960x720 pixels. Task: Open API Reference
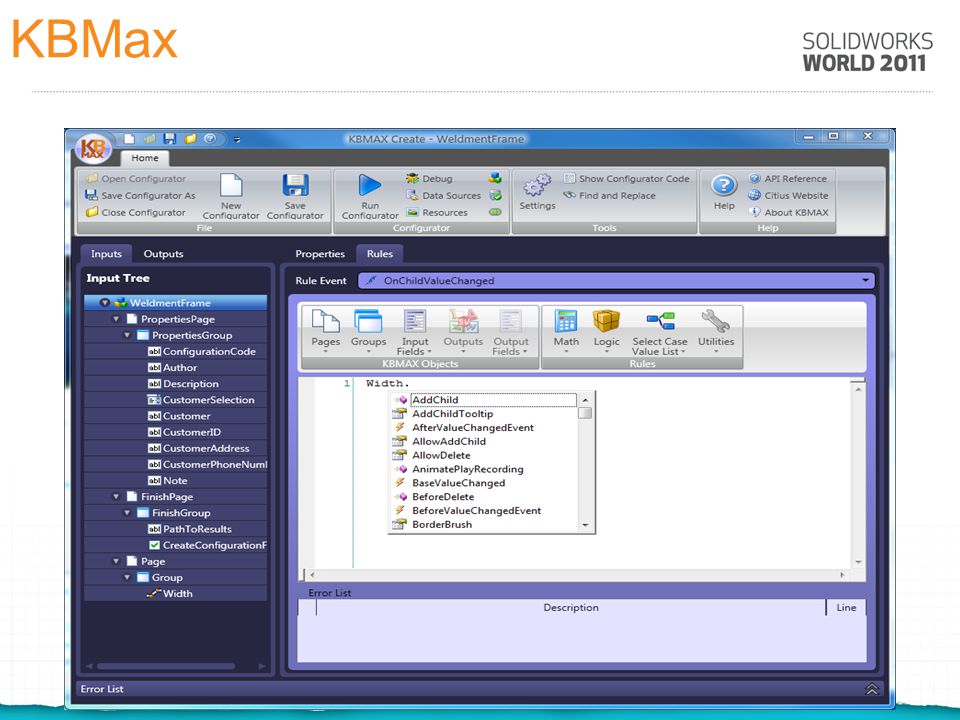(x=787, y=179)
